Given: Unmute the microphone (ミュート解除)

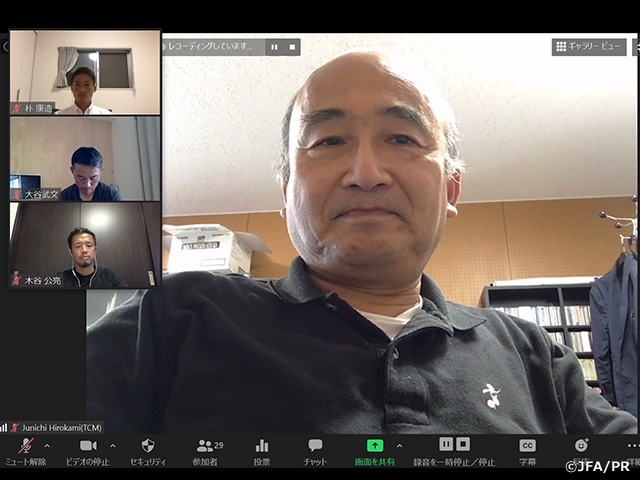Looking at the screenshot, I should pyautogui.click(x=25, y=446).
